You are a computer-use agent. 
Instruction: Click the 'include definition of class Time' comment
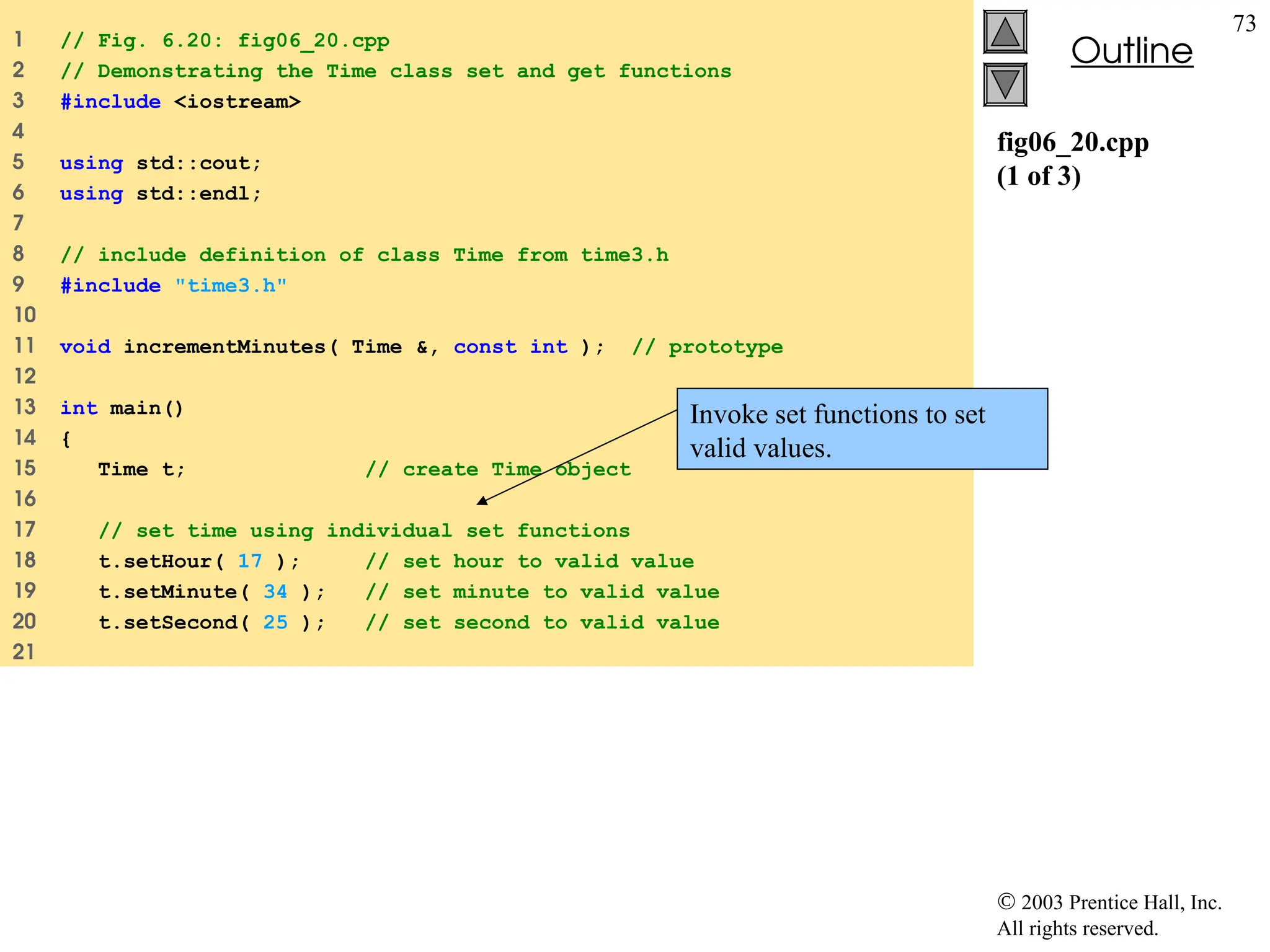pyautogui.click(x=365, y=255)
